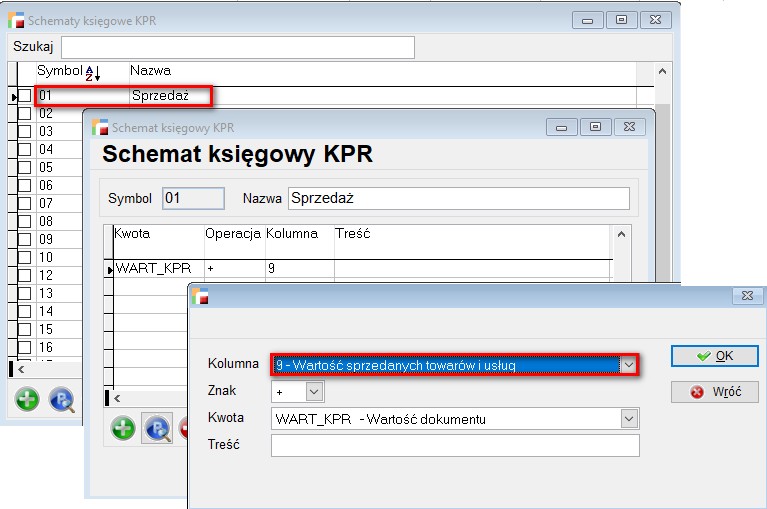Check the box next to symbol 12
Viewport: 767px width, 509px height.
(x=25, y=275)
